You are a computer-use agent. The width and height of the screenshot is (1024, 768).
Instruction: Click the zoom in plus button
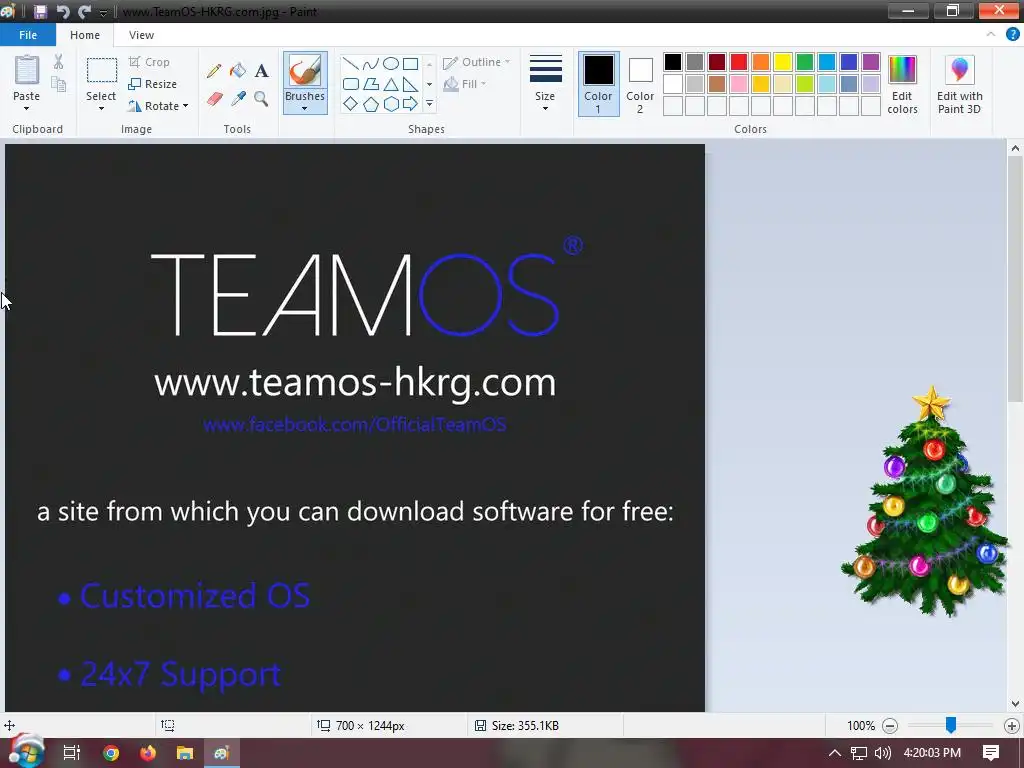1012,726
